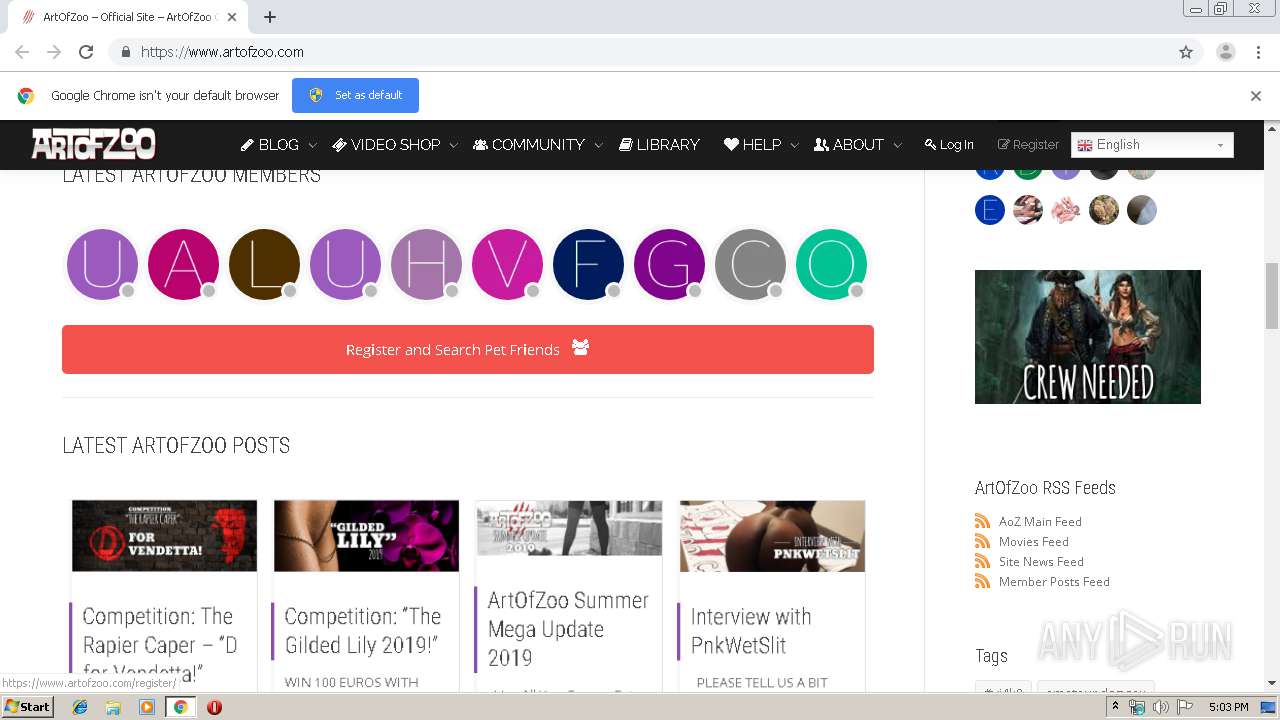Open the HELP menu

[x=752, y=145]
